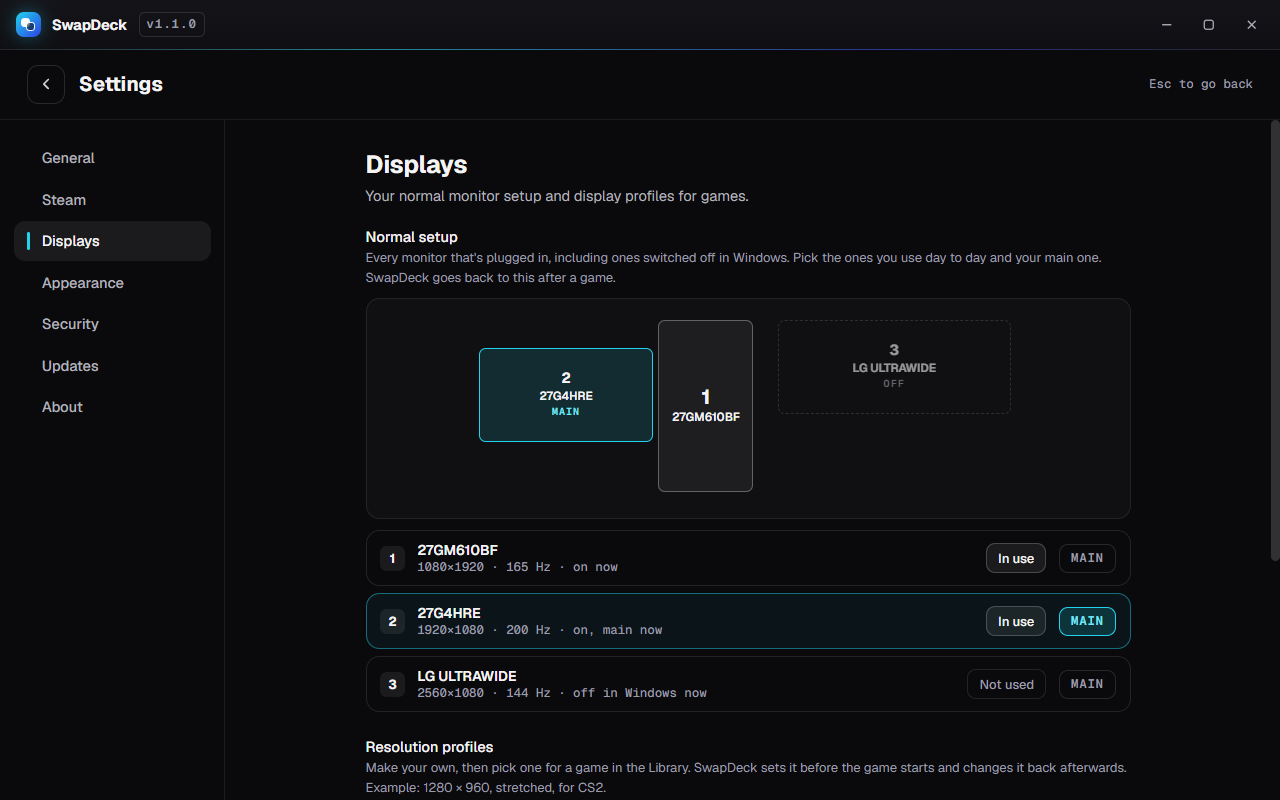The image size is (1280, 800).
Task: Toggle In use for monitor 27GM610BF
Action: point(1016,558)
